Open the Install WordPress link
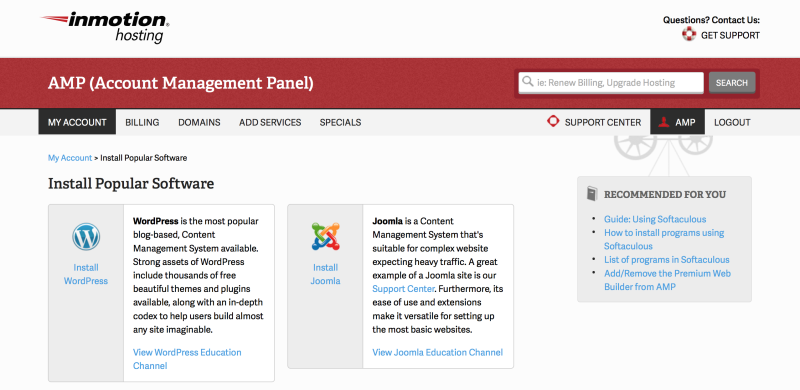Screen dimensions: 800x390 [86, 274]
